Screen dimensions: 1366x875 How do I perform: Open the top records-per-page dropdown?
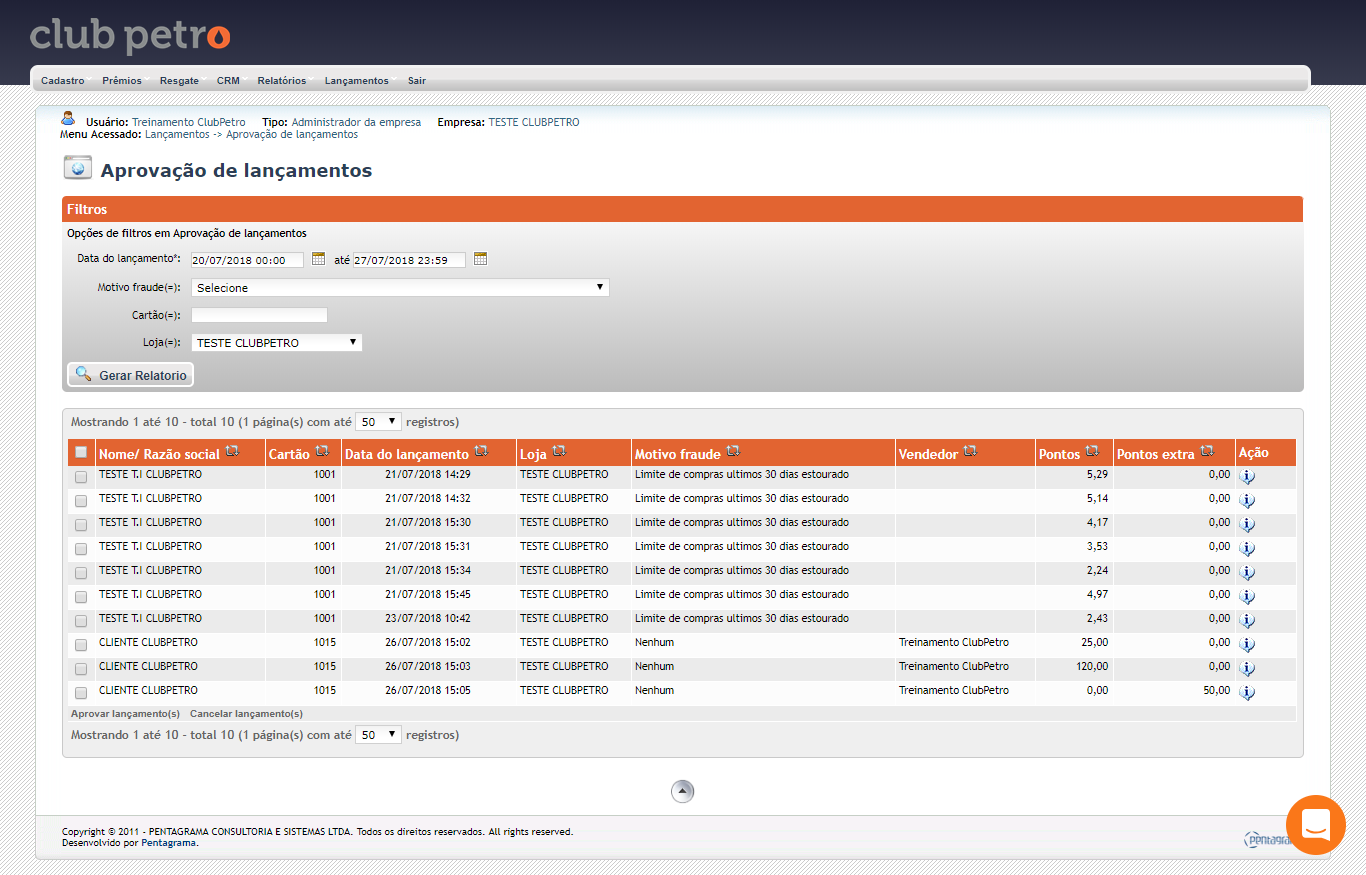click(x=379, y=422)
